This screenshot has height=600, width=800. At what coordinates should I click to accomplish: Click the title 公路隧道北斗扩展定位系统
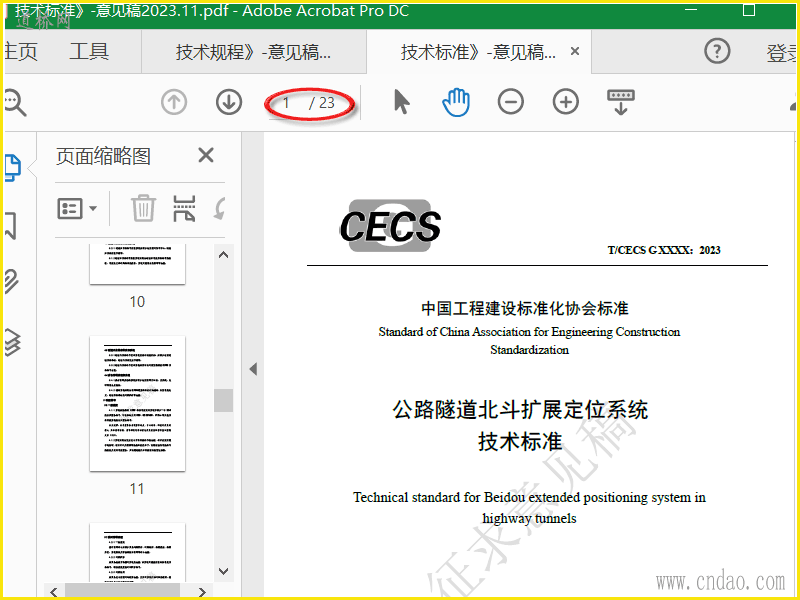pyautogui.click(x=520, y=410)
